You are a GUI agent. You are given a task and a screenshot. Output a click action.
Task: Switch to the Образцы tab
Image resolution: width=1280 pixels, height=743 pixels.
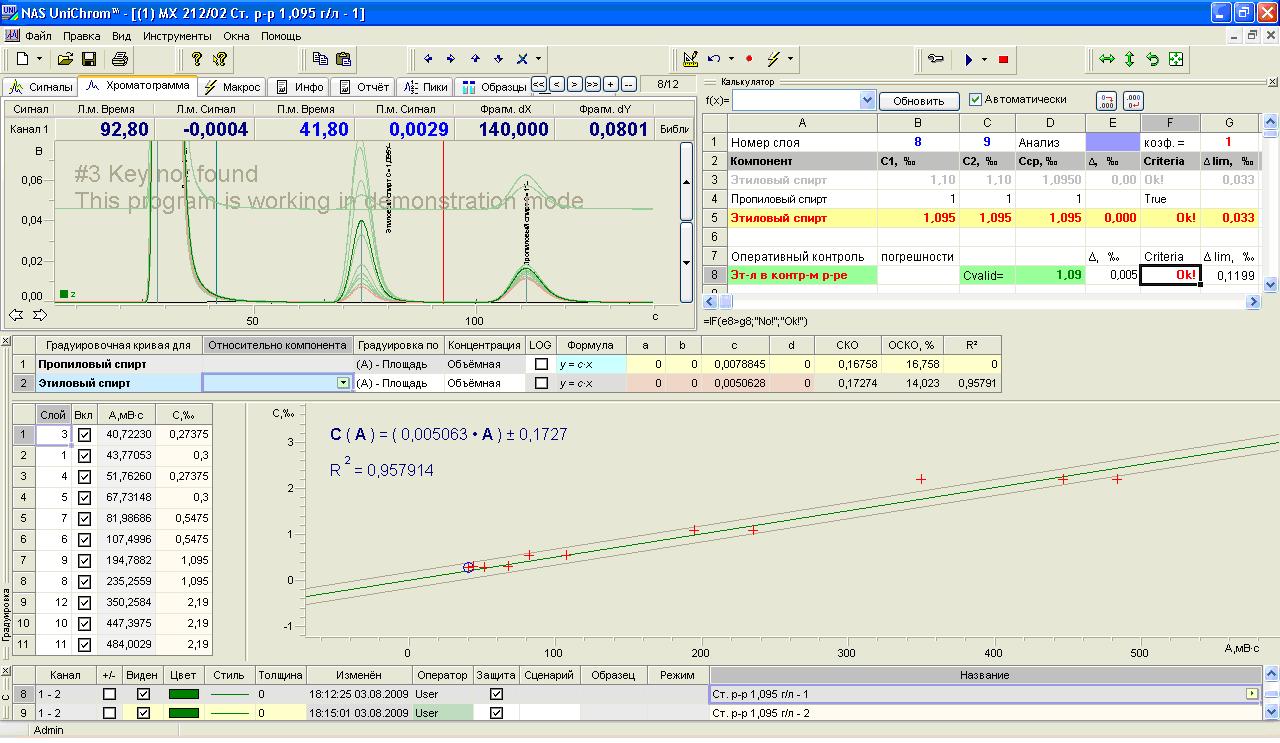(x=493, y=87)
